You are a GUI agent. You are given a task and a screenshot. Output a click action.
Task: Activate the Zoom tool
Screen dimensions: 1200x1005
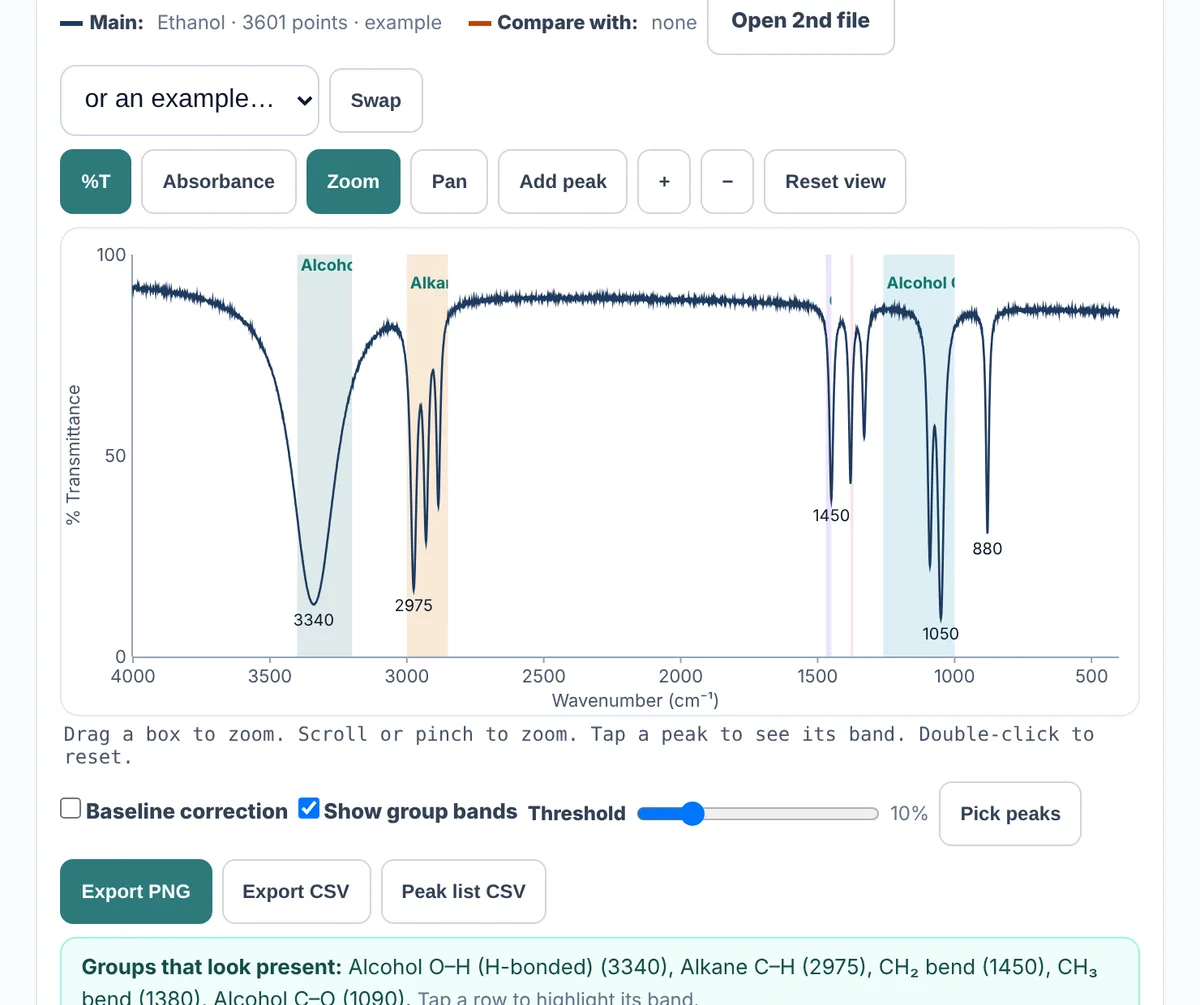point(353,181)
